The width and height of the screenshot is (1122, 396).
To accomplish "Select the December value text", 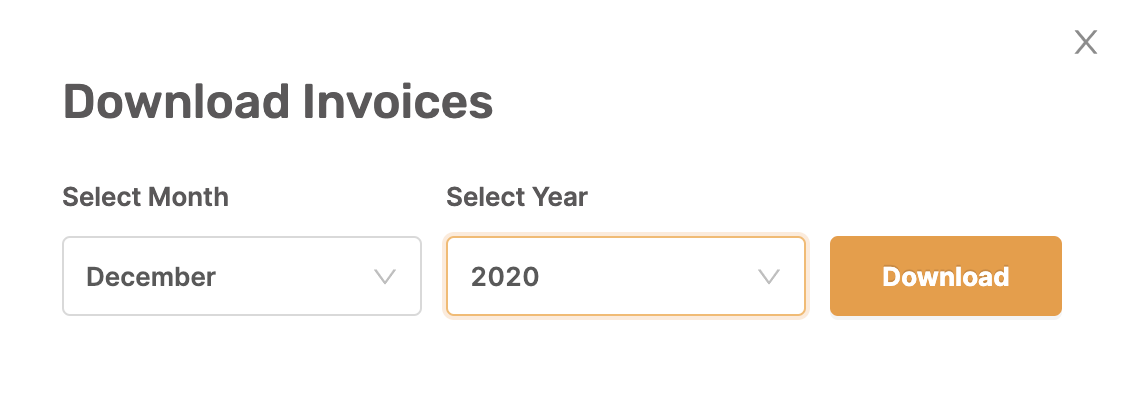I will click(151, 277).
